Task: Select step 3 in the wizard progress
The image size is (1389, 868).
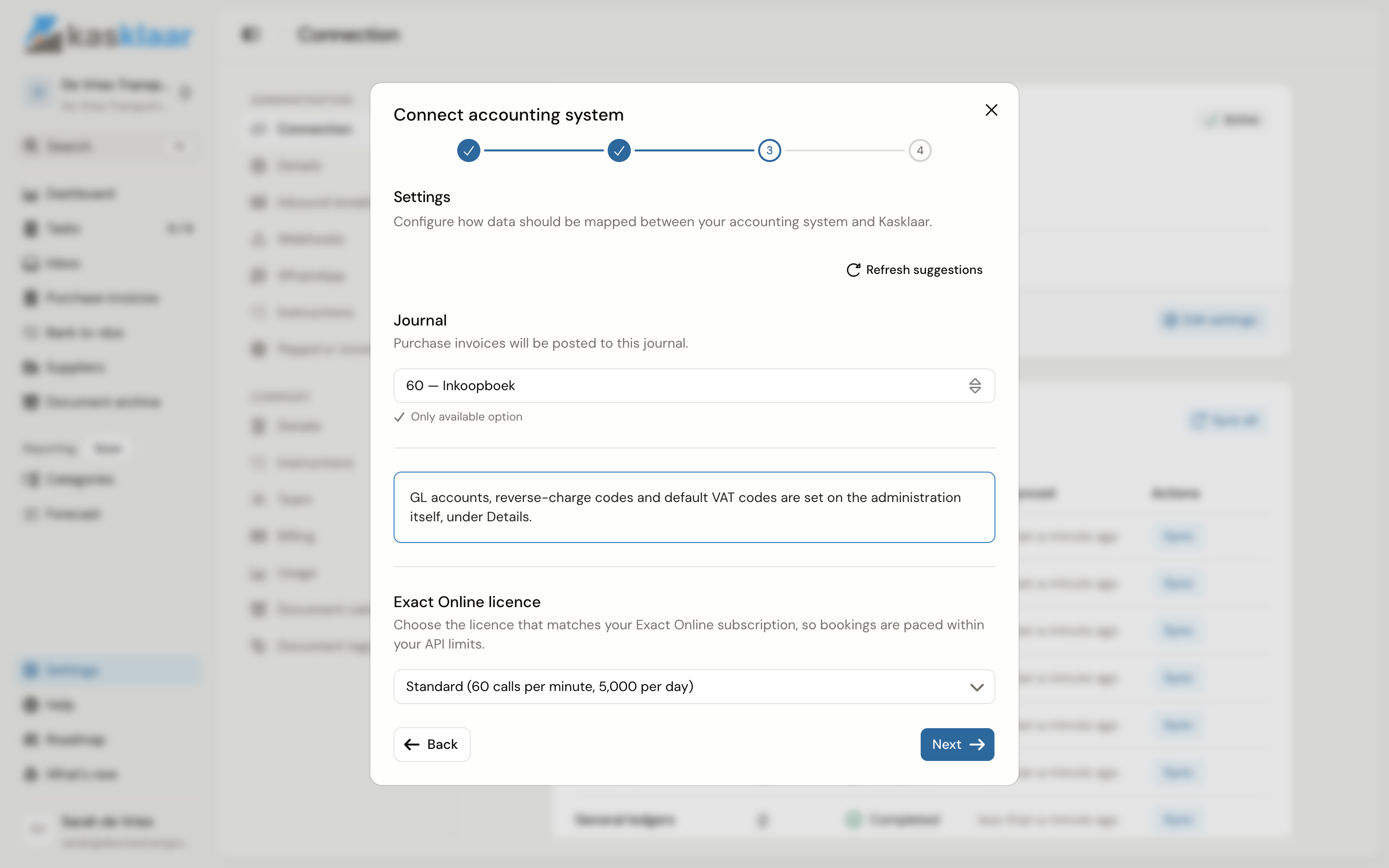Action: point(769,150)
